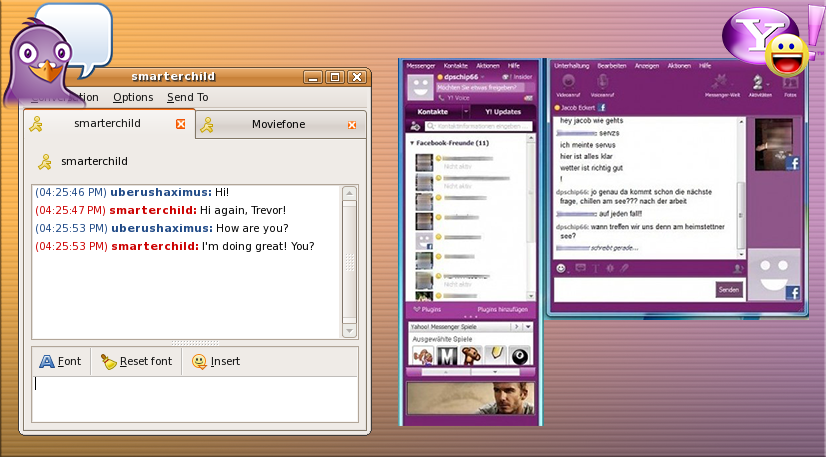This screenshot has height=457, width=826.
Task: Click dpschip66 profile avatar picture
Action: pyautogui.click(x=420, y=87)
